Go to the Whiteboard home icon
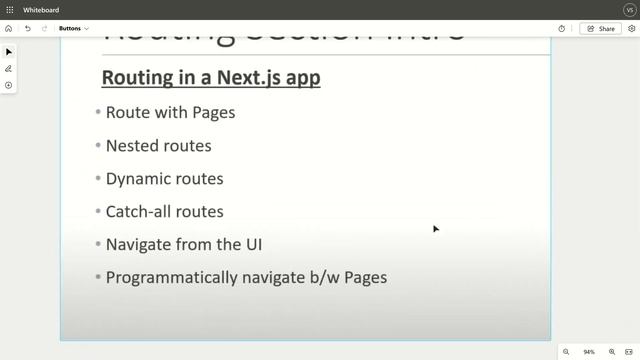 tap(9, 29)
